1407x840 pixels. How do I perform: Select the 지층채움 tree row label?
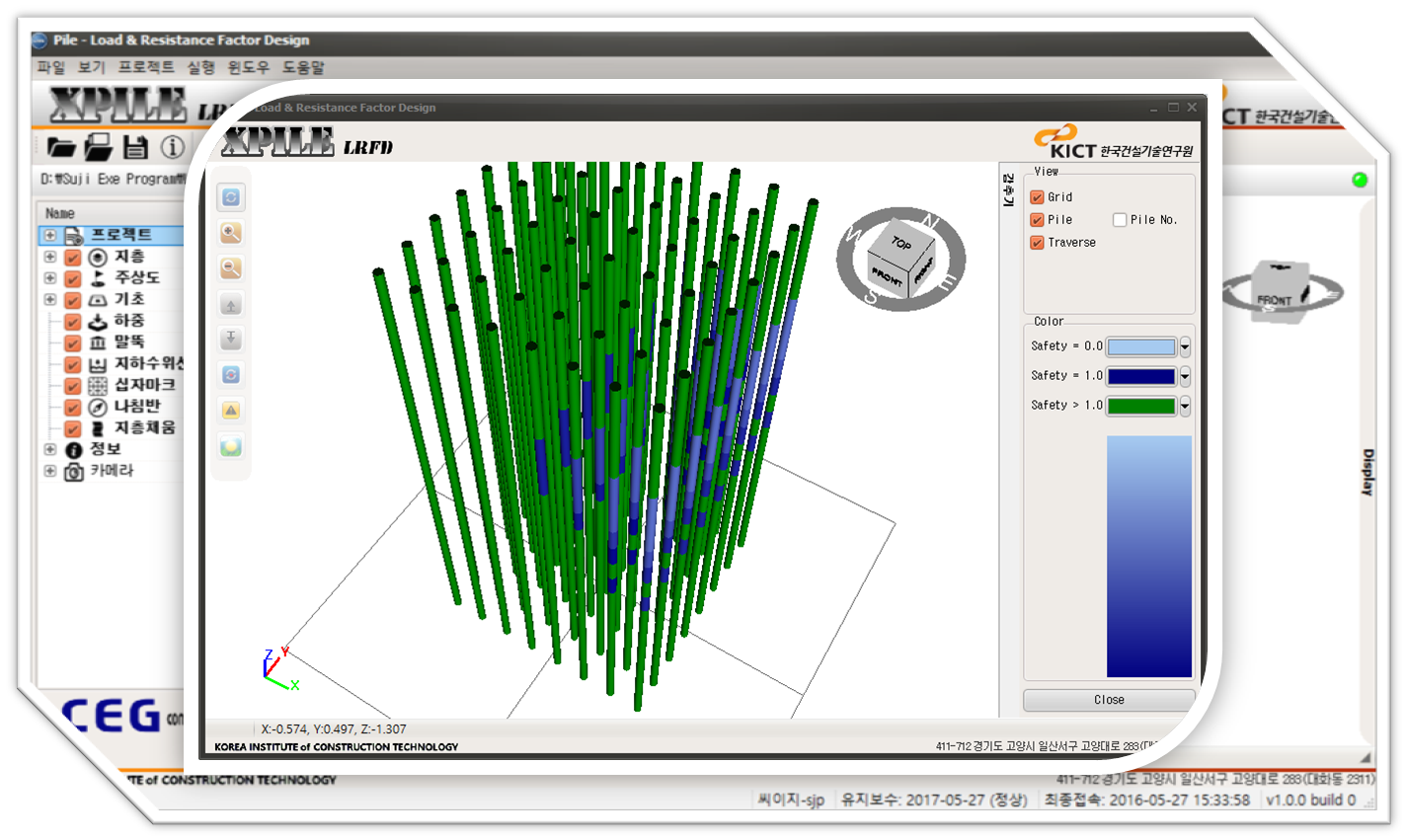pos(145,428)
